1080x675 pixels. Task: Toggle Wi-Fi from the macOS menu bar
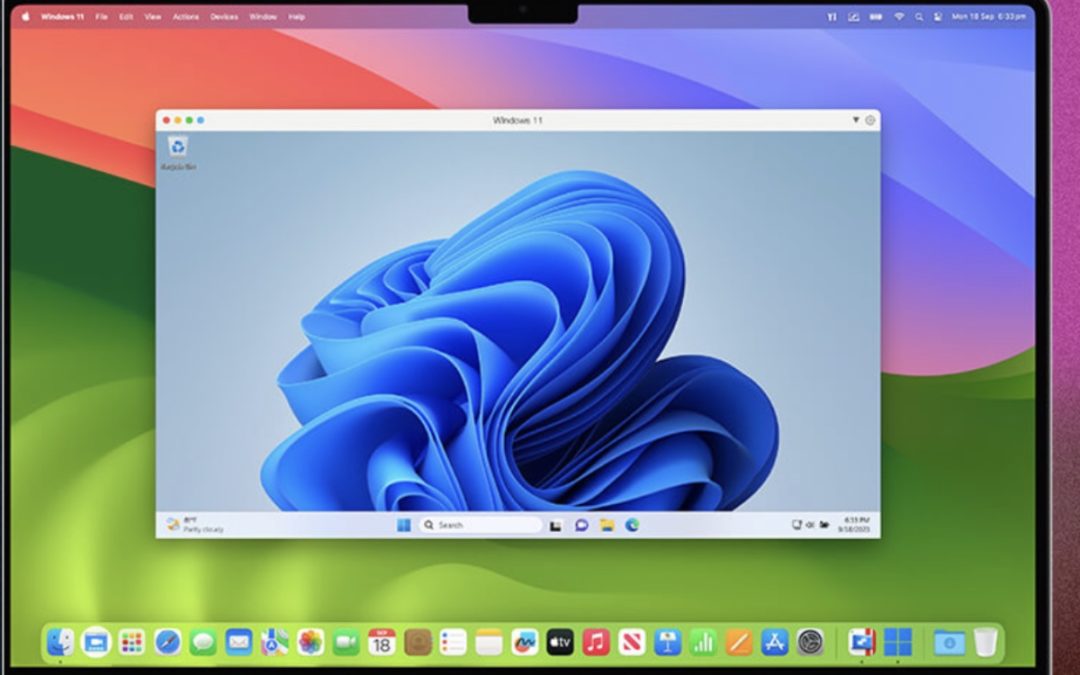[x=899, y=16]
